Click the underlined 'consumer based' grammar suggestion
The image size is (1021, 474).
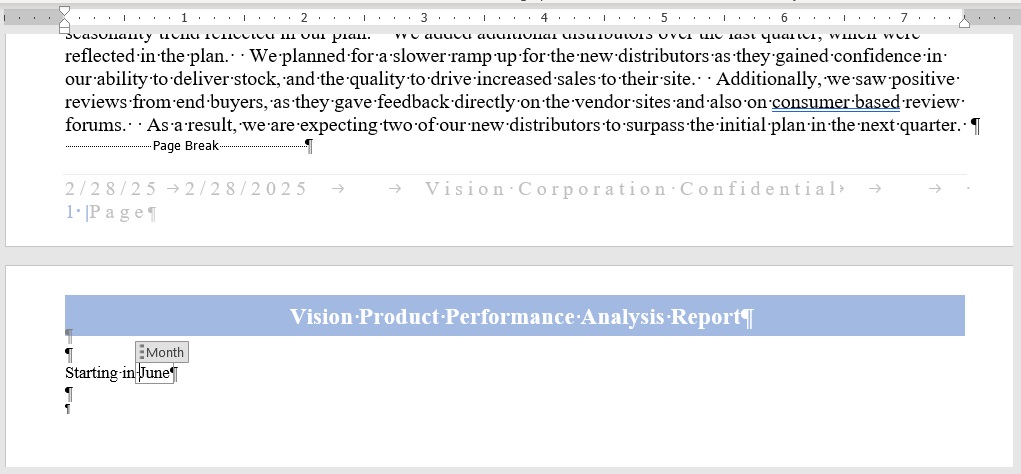click(x=836, y=102)
